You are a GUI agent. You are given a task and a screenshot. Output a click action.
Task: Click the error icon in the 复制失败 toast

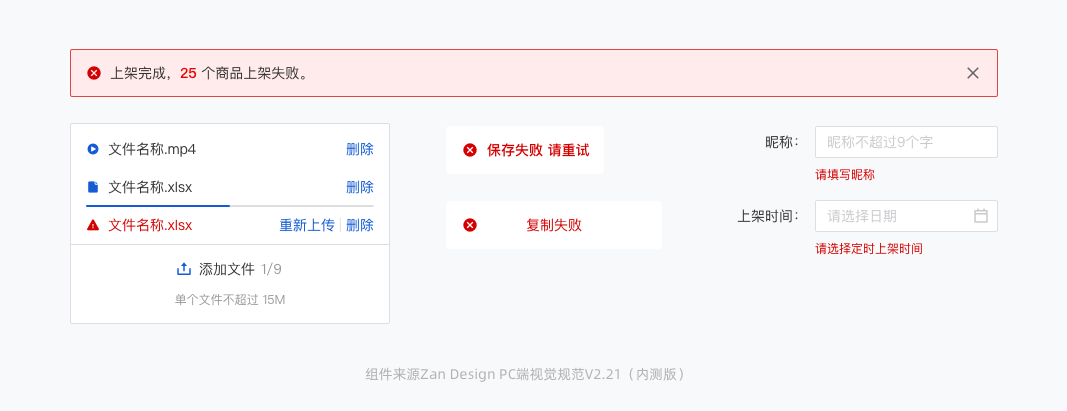pyautogui.click(x=470, y=225)
